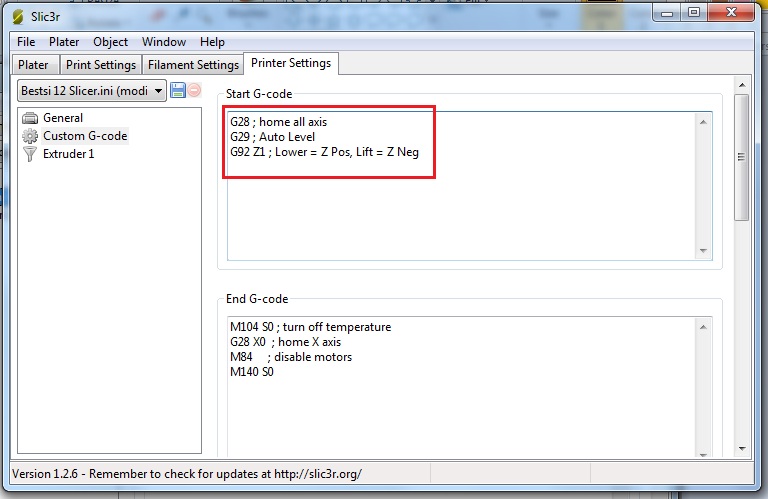Click the funnel icon beside Extruder 1

[30, 154]
